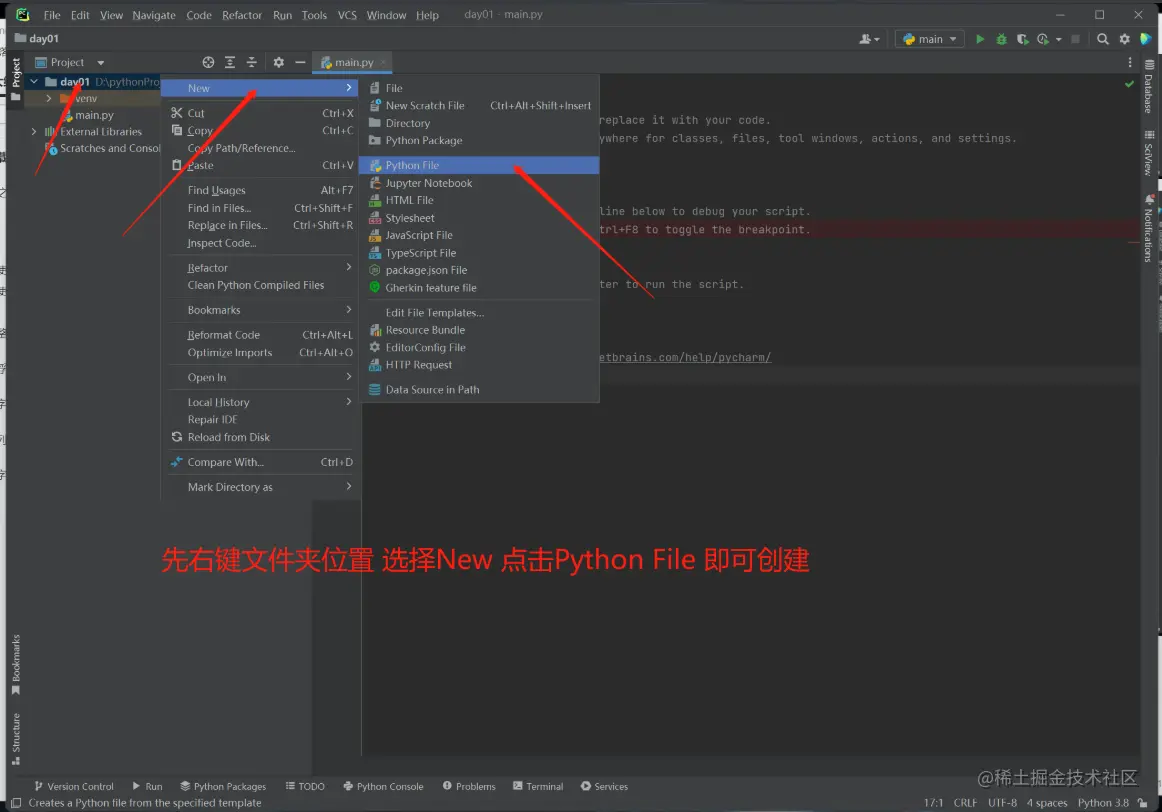
Task: Open Notifications side tool window
Action: click(x=1149, y=229)
